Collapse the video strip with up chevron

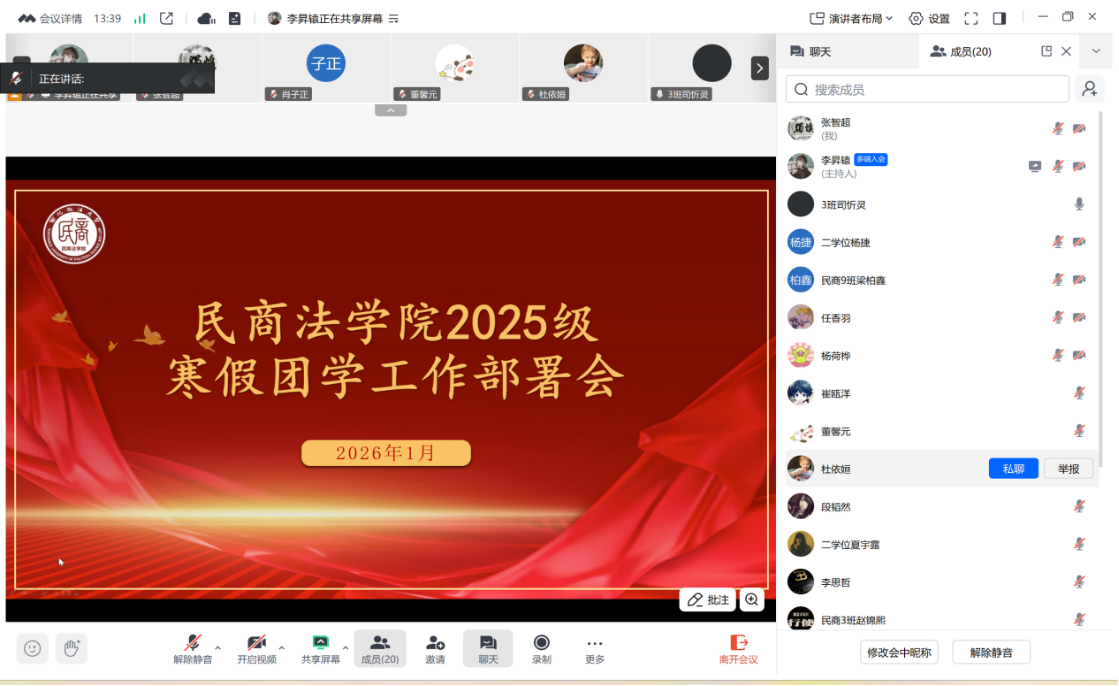[x=390, y=110]
